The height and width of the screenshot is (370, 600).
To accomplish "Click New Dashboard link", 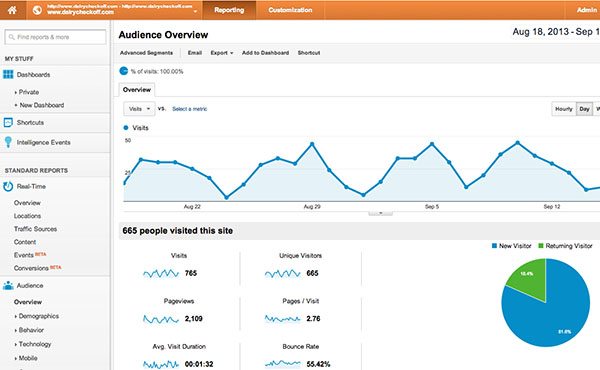I will (x=42, y=105).
